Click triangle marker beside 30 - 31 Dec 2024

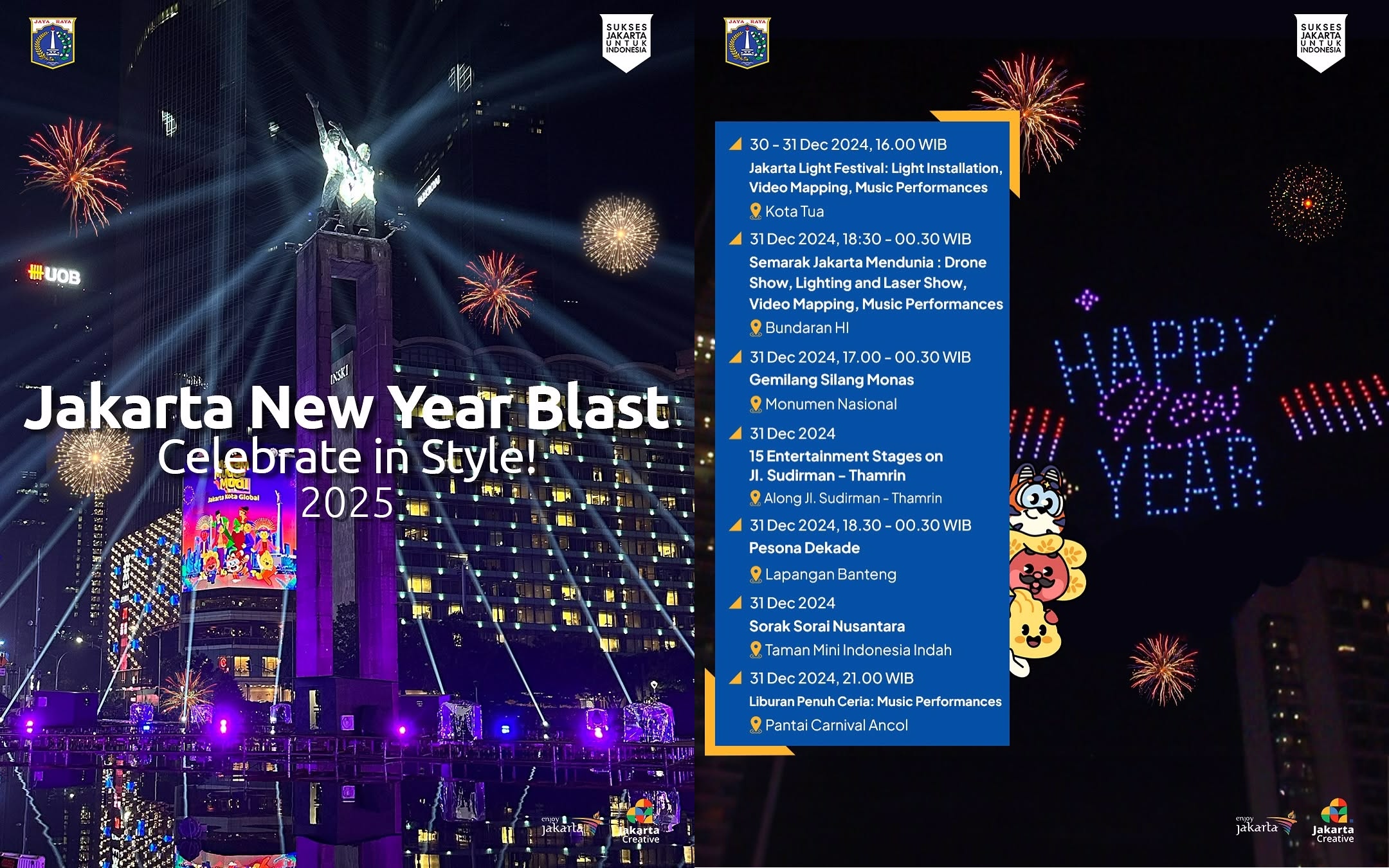[736, 144]
